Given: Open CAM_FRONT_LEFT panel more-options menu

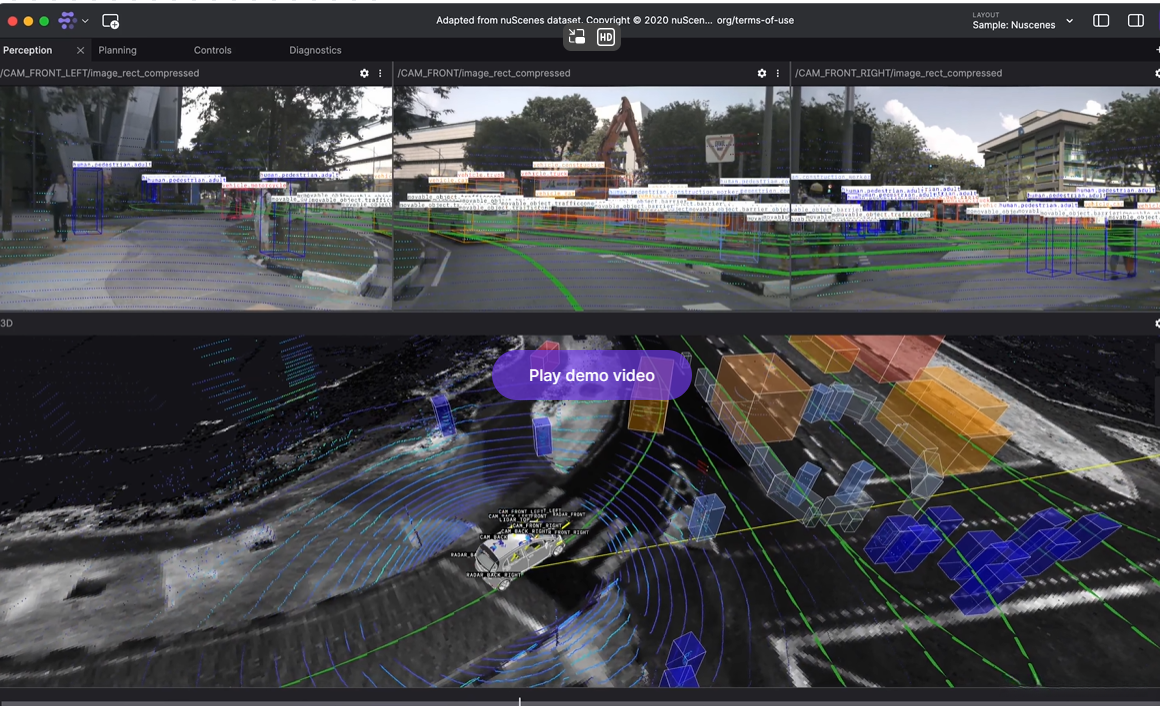Looking at the screenshot, I should [380, 73].
